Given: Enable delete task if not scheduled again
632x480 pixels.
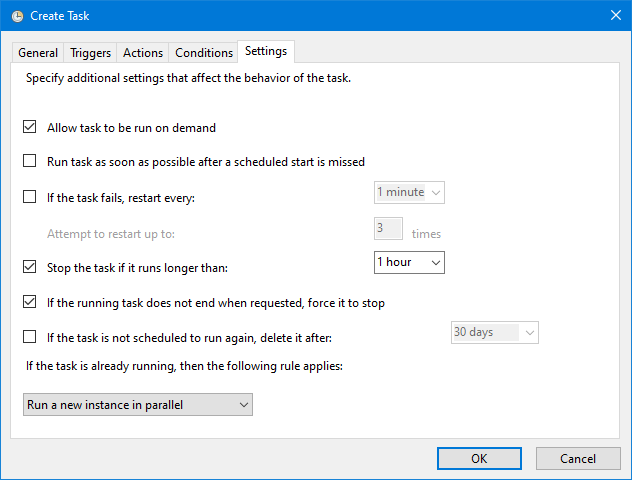Looking at the screenshot, I should 30,337.
